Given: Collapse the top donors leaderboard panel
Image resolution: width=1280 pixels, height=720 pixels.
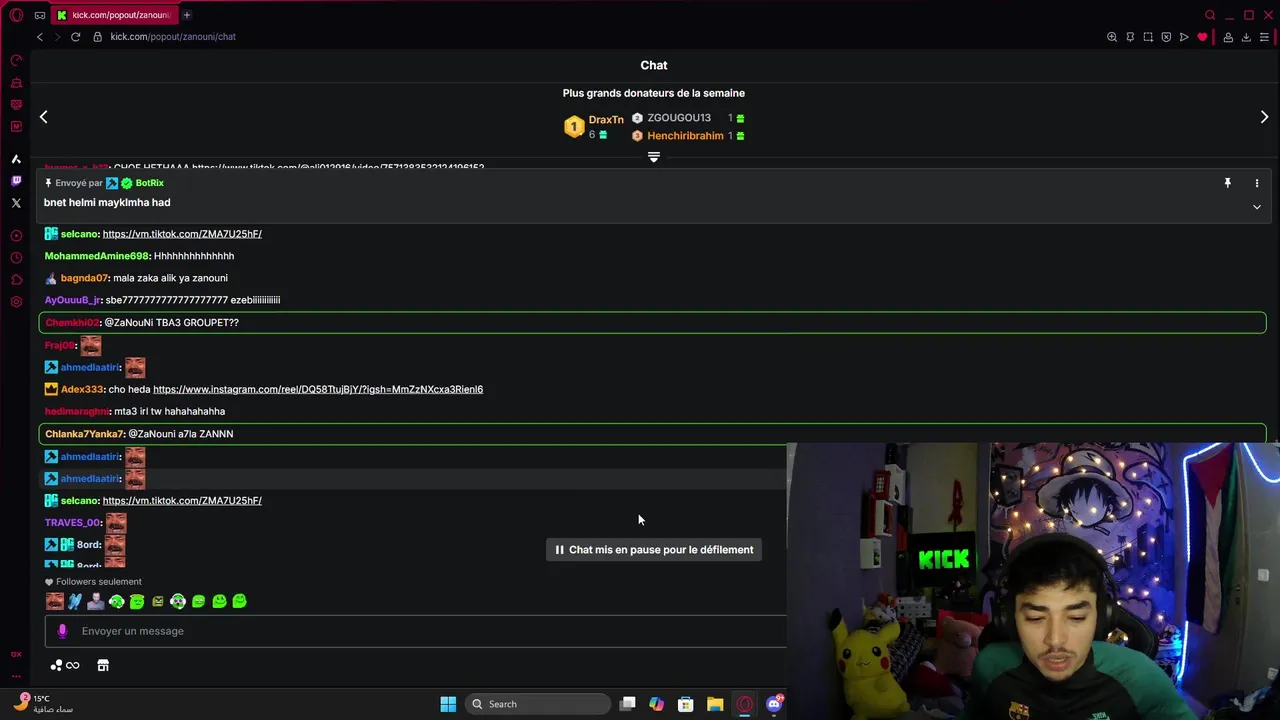Looking at the screenshot, I should tap(653, 157).
